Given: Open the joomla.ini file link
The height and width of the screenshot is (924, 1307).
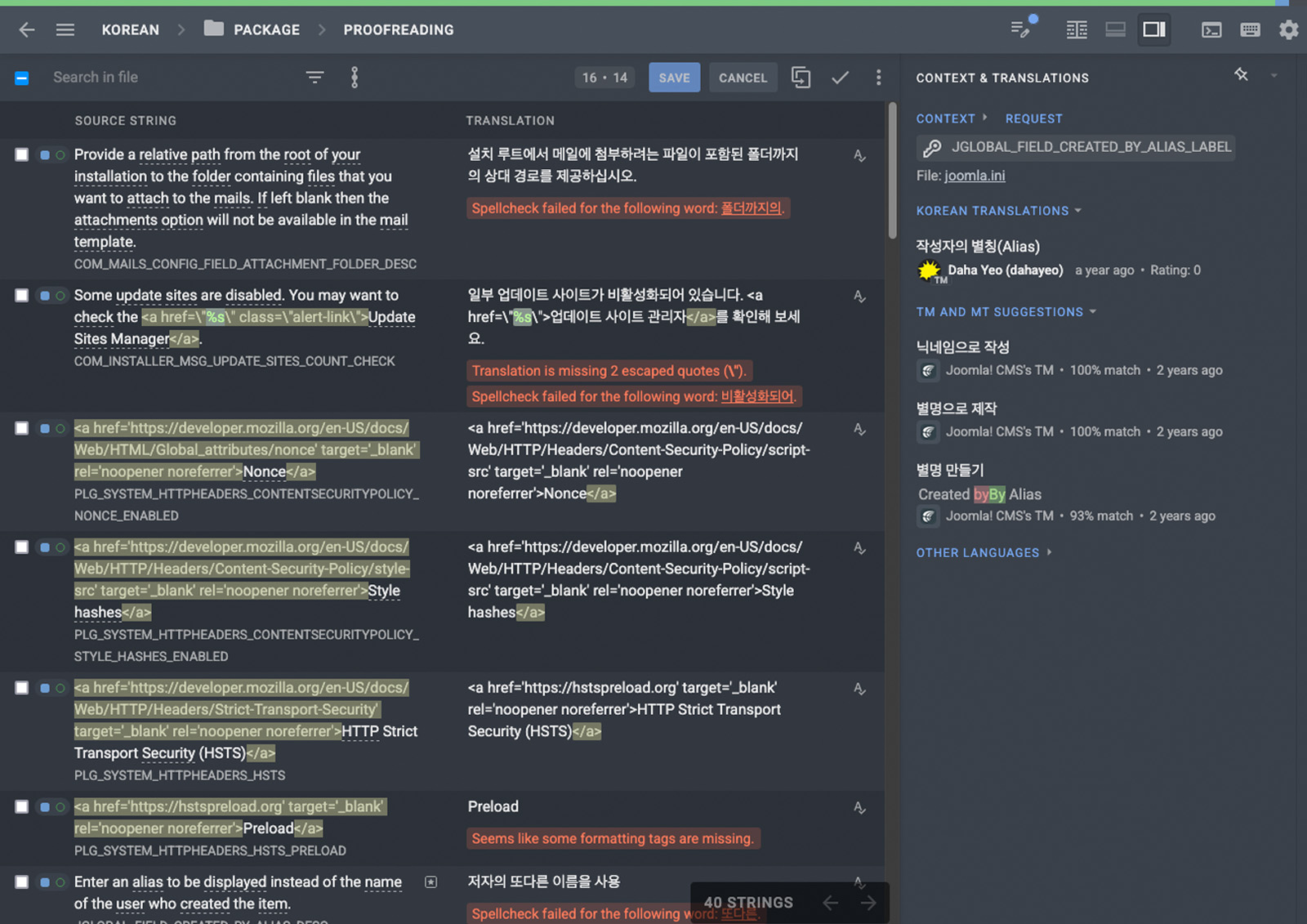Looking at the screenshot, I should pyautogui.click(x=975, y=176).
